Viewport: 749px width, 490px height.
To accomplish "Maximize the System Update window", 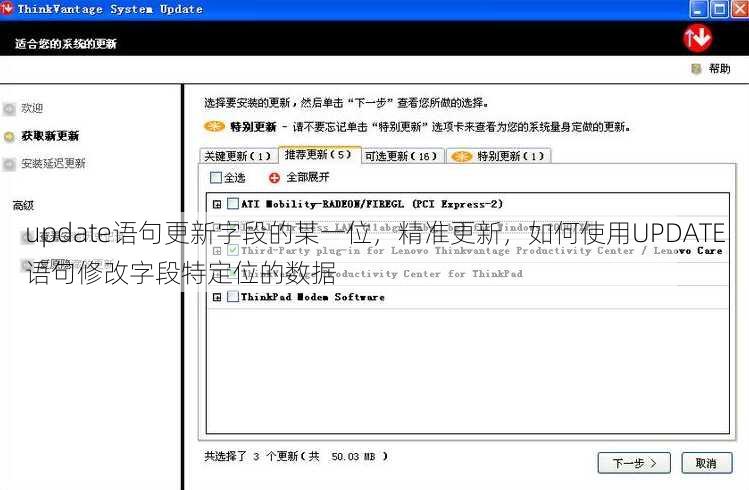I will point(719,9).
